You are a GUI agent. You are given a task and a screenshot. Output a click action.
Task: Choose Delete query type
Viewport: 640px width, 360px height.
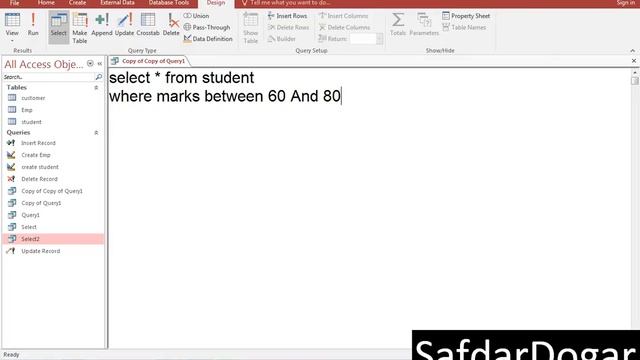pos(171,24)
